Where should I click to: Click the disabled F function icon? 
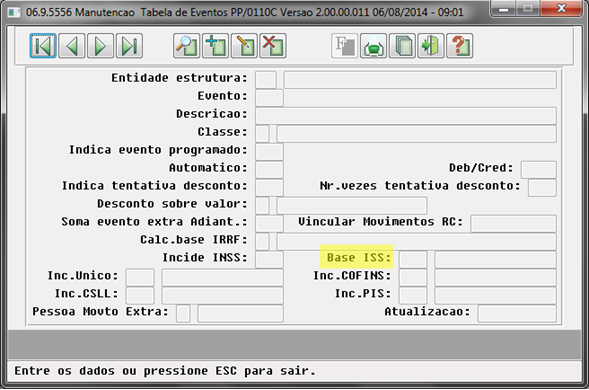tap(344, 46)
